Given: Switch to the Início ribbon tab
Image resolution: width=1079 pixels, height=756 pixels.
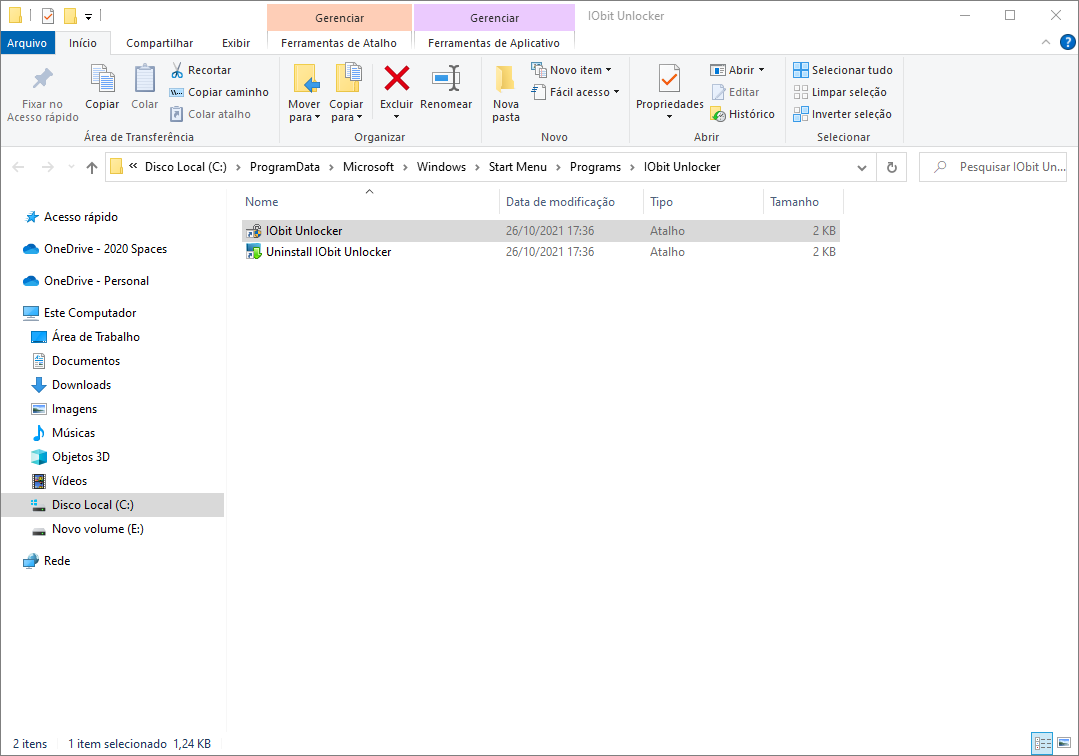Looking at the screenshot, I should tap(83, 43).
